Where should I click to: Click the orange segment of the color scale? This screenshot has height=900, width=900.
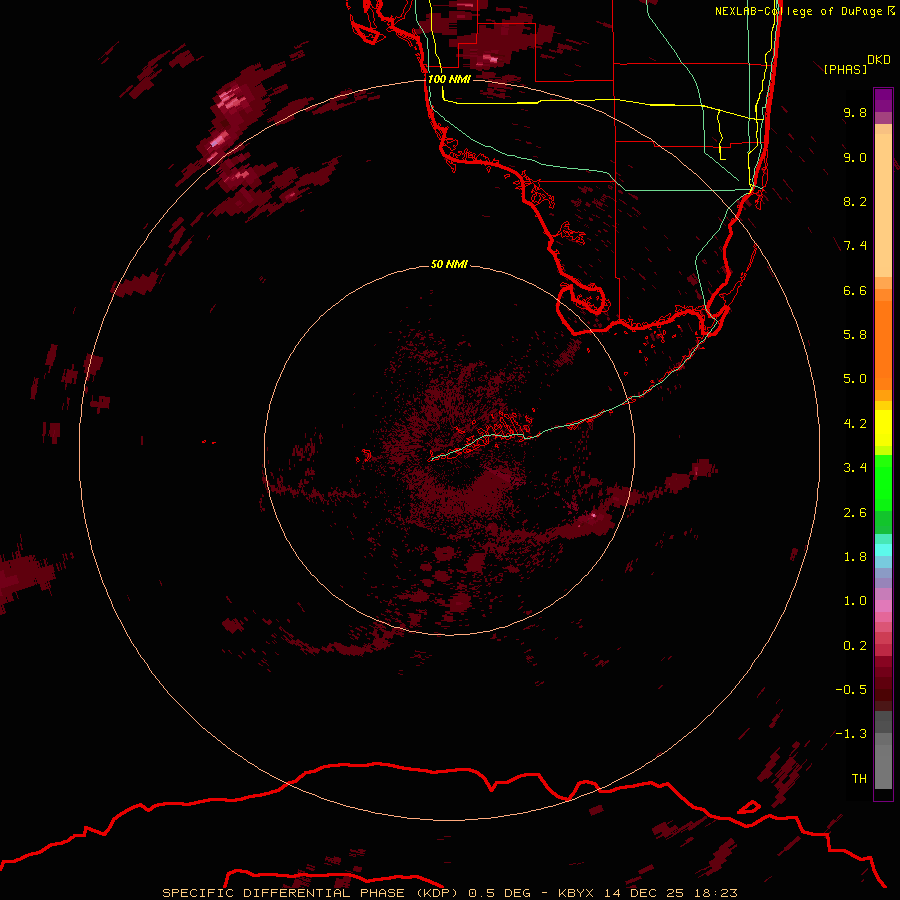coord(883,345)
